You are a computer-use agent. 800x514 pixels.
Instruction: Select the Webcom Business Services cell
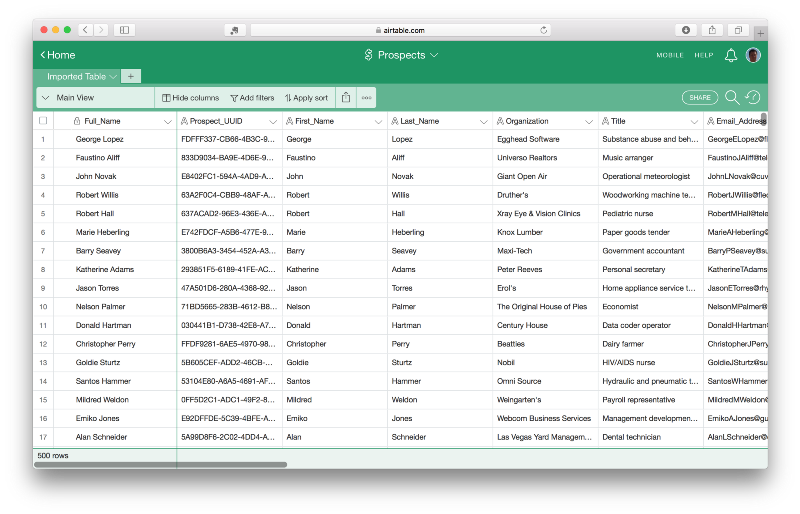click(x=545, y=419)
